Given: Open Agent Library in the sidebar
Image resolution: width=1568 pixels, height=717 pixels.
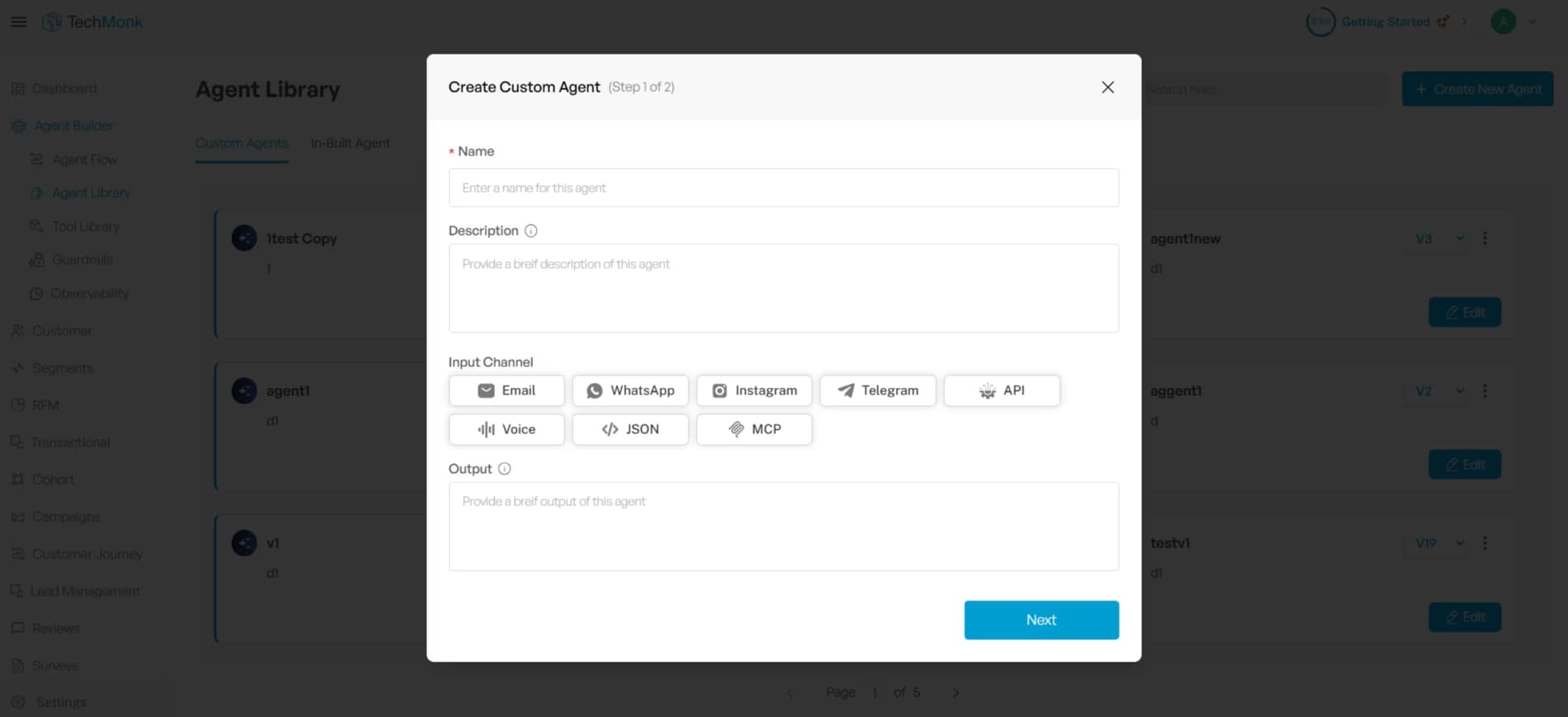Looking at the screenshot, I should coord(81,193).
